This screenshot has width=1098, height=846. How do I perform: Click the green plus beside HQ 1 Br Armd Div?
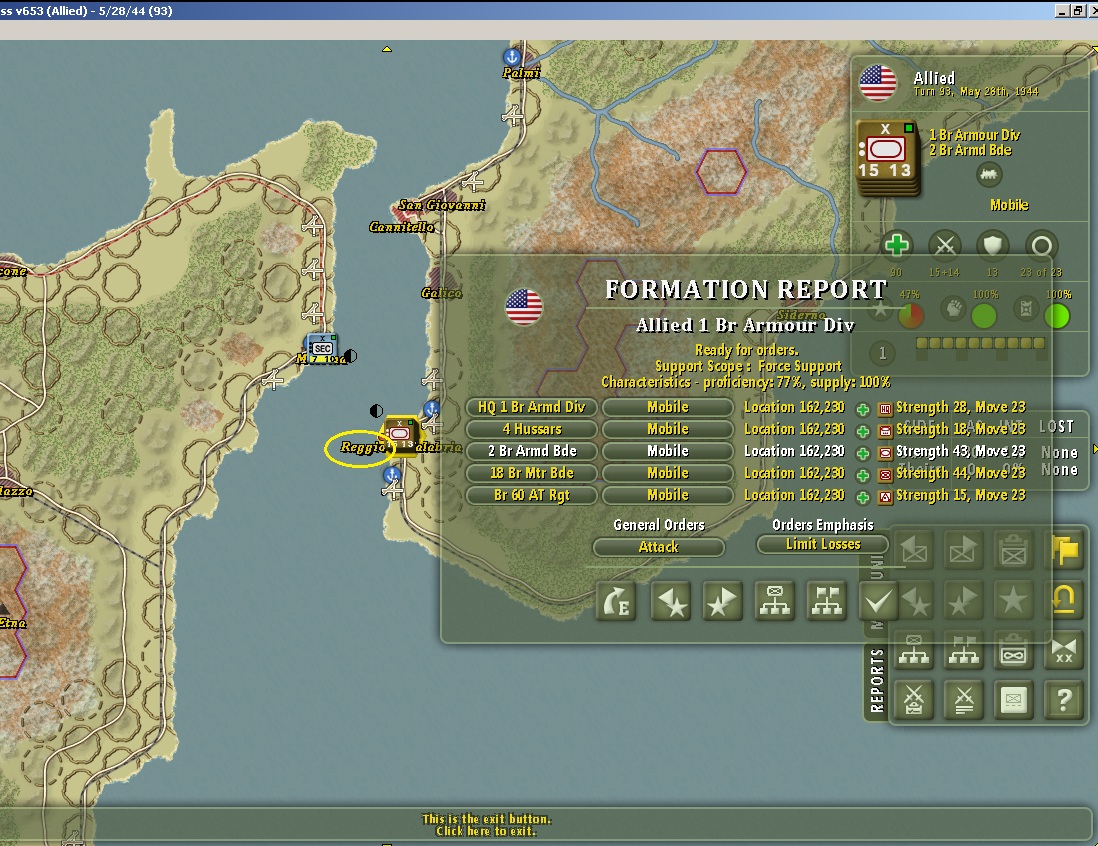click(863, 409)
